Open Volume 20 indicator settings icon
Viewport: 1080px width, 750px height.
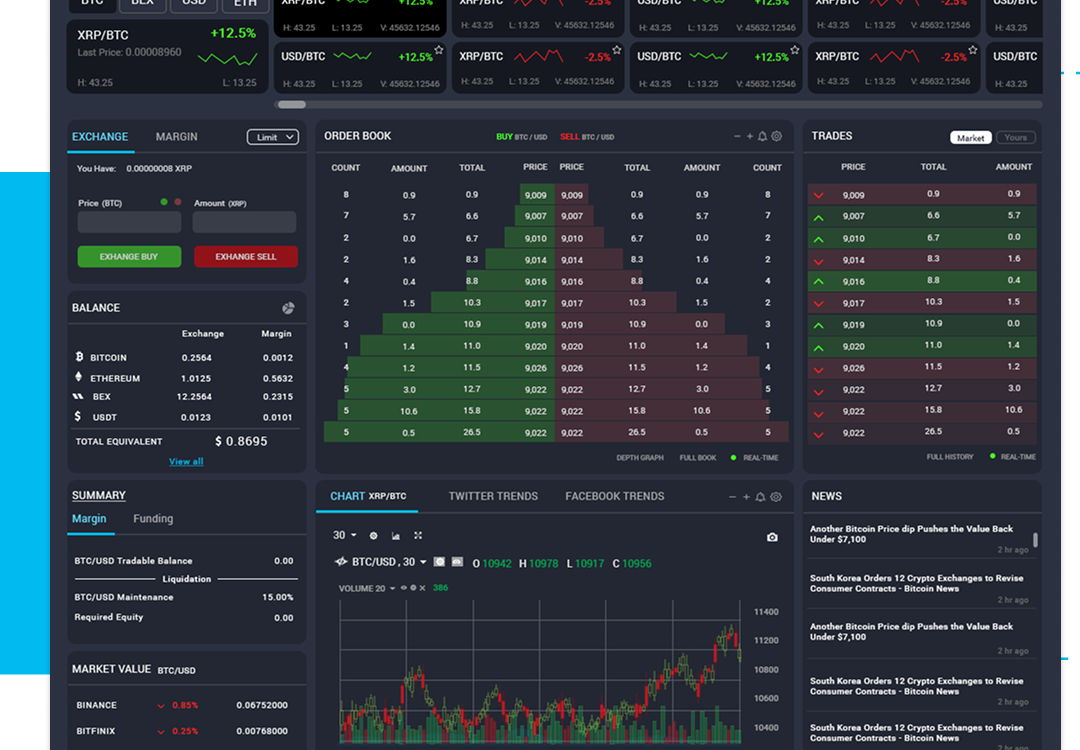413,587
